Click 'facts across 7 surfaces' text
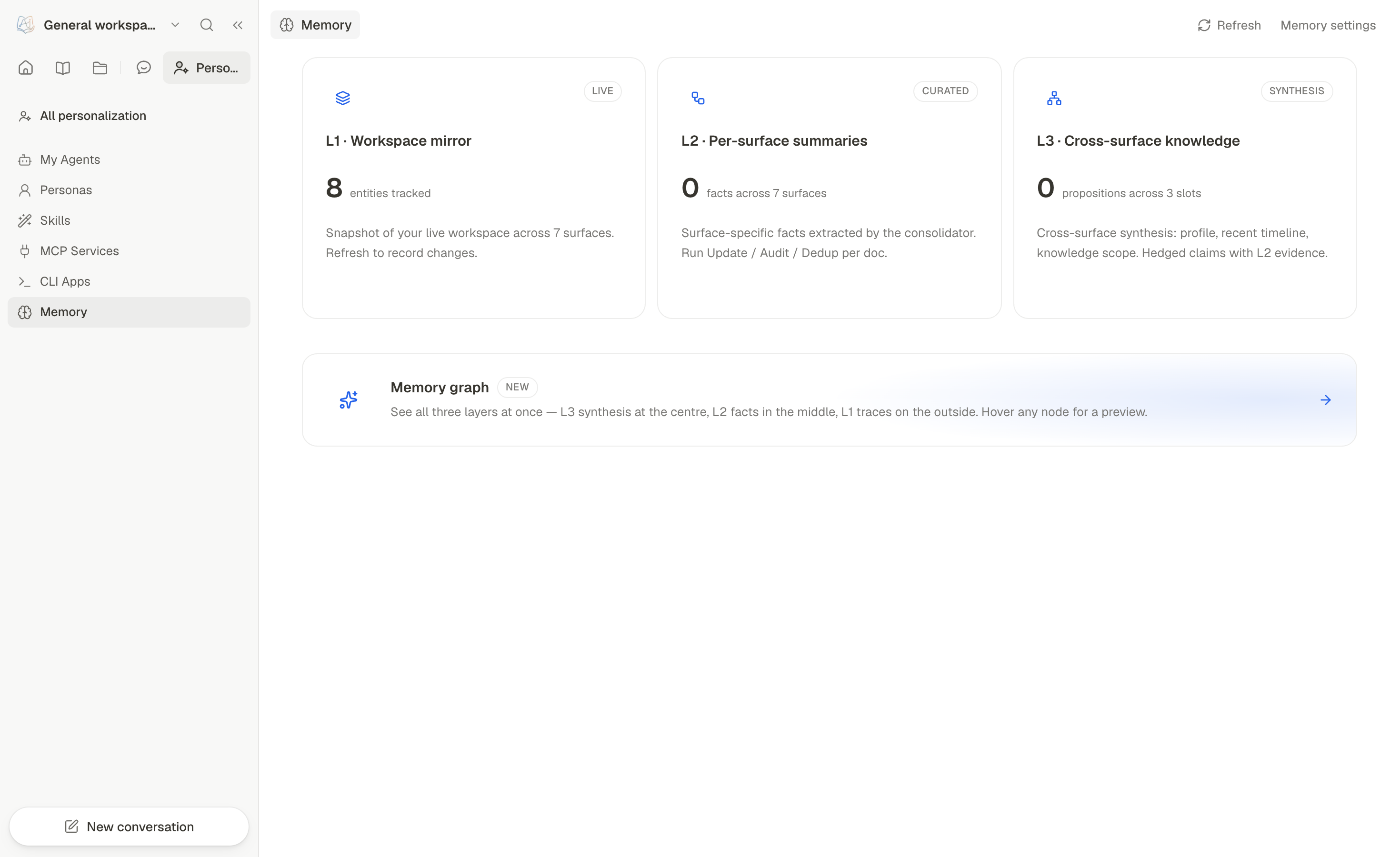This screenshot has height=857, width=1400. pyautogui.click(x=767, y=194)
